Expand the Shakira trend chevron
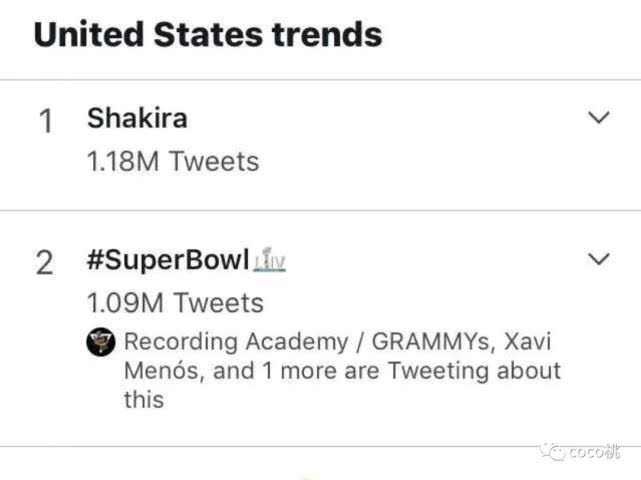 coord(599,119)
